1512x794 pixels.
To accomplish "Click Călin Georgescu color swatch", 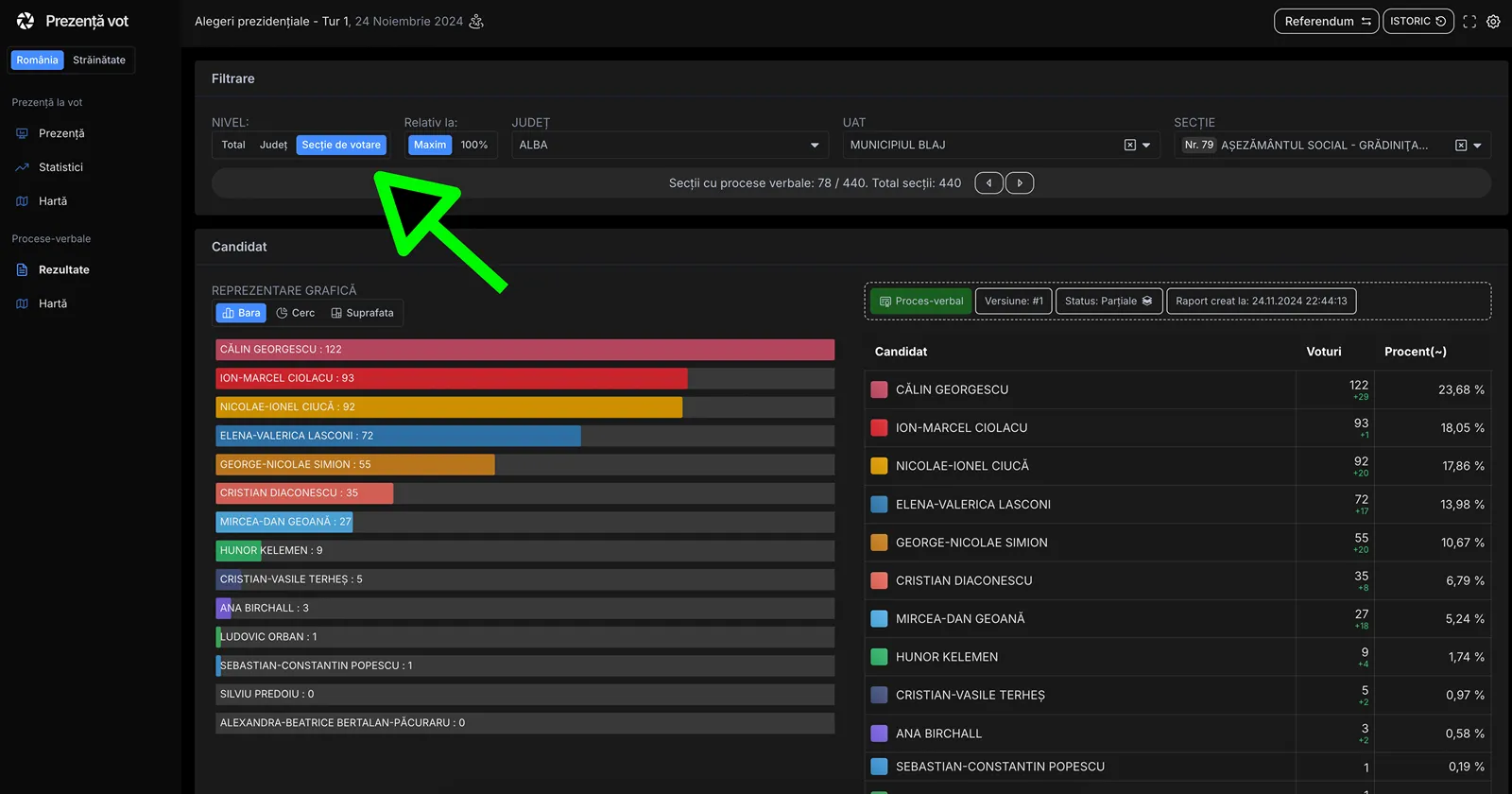I will [x=879, y=389].
